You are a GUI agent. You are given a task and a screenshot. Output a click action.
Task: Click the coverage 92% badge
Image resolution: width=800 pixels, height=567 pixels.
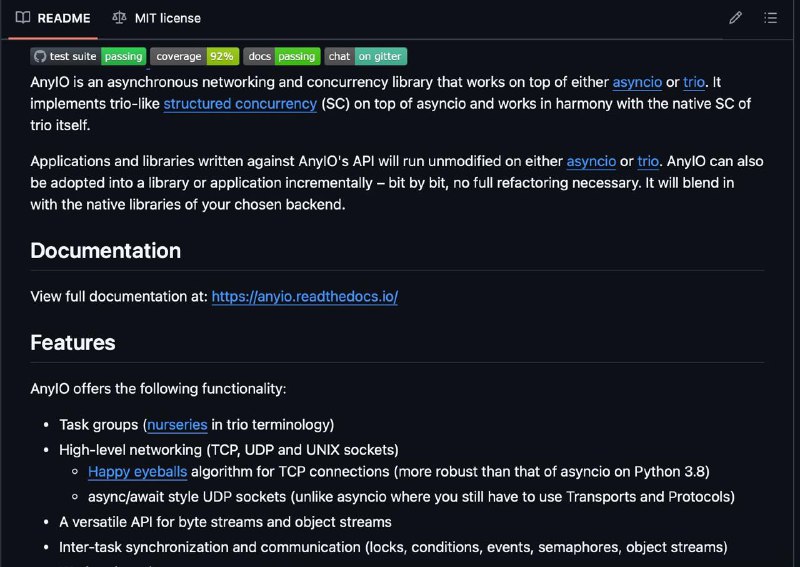tap(194, 56)
